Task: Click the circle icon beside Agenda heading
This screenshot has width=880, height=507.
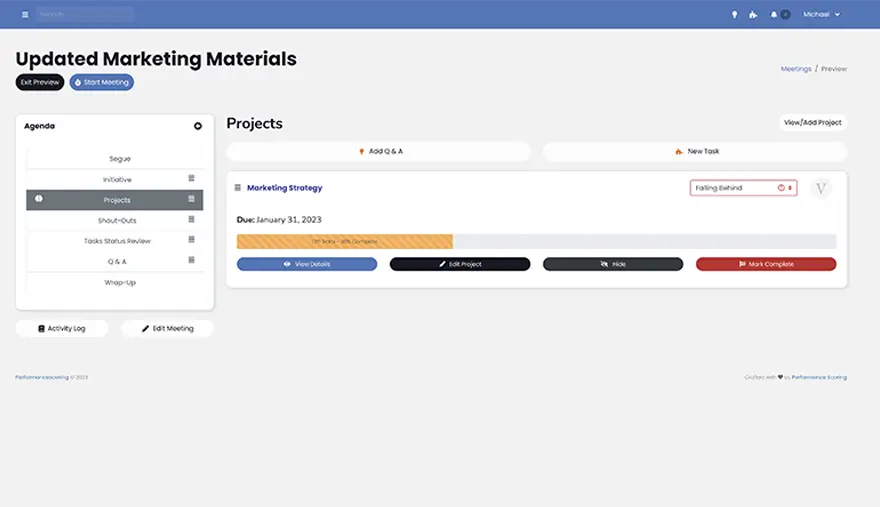Action: tap(198, 126)
